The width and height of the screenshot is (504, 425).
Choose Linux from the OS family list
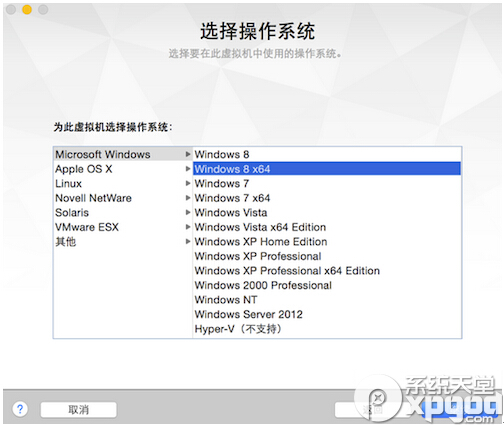(x=123, y=183)
